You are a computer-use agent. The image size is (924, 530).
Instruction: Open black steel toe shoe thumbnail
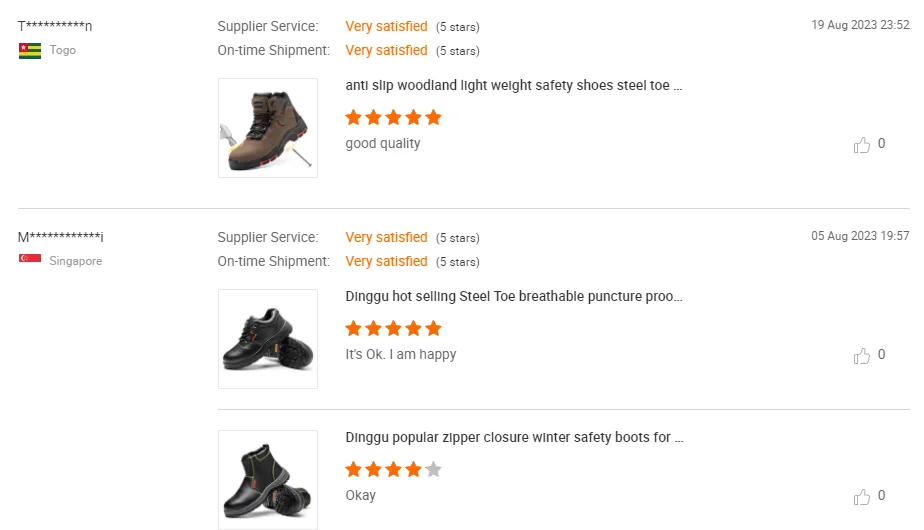(268, 339)
